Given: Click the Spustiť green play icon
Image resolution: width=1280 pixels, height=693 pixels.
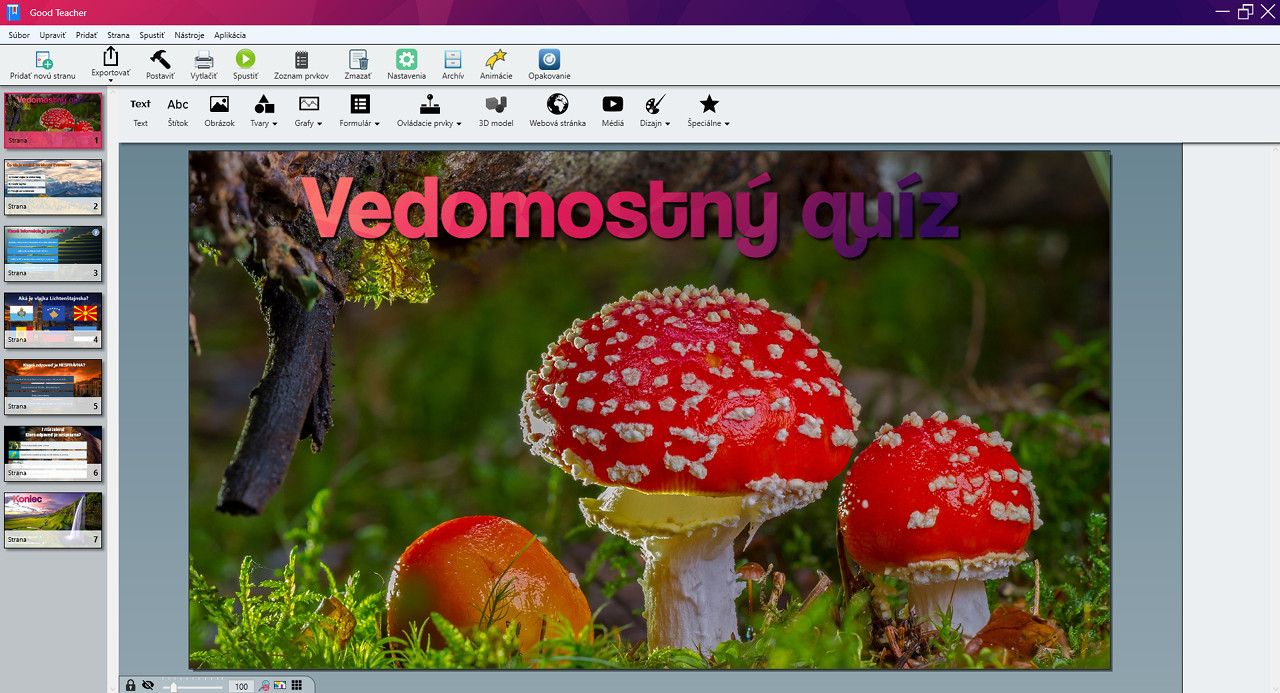Looking at the screenshot, I should click(245, 60).
